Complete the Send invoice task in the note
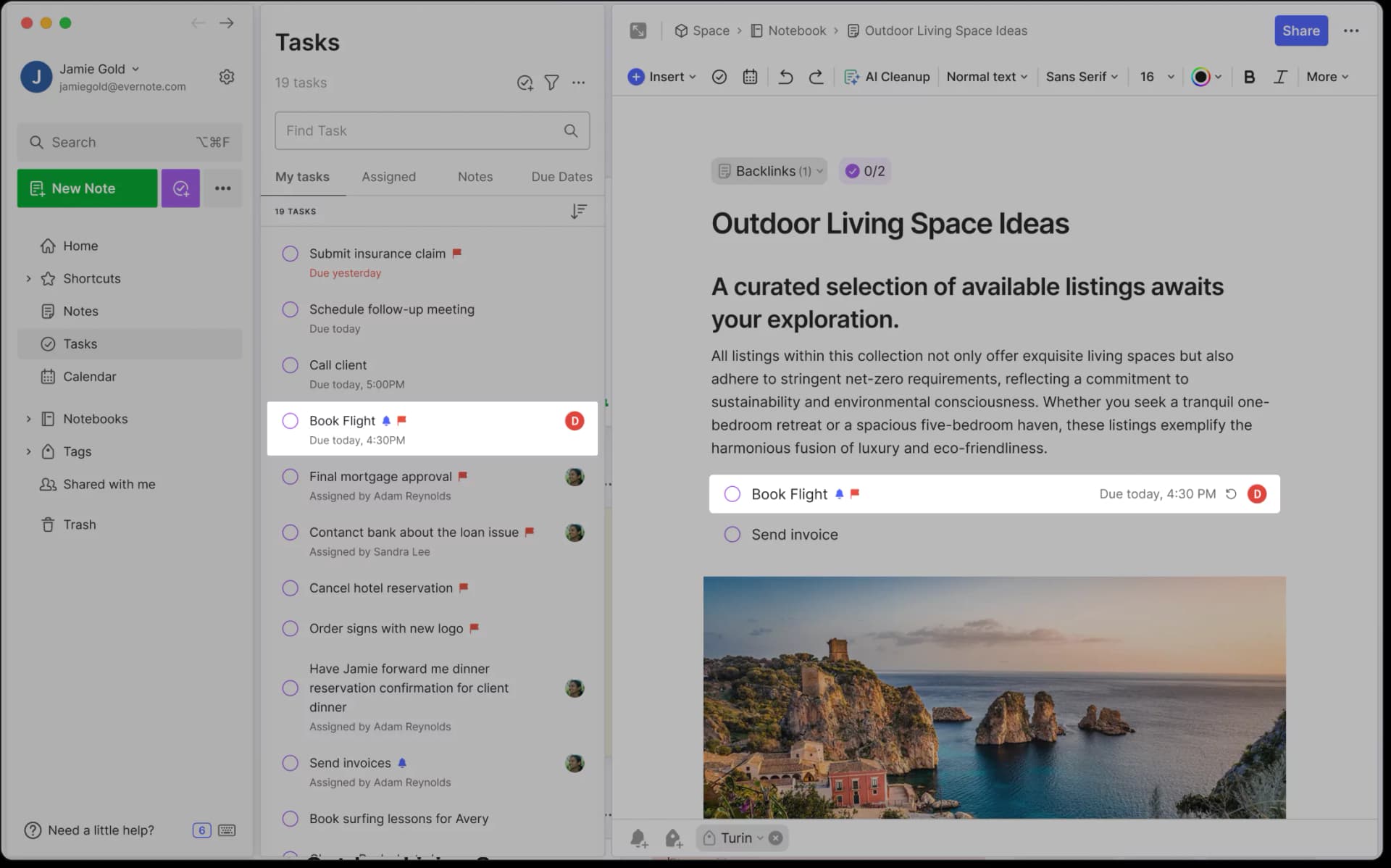Screen dimensions: 1391x868 click(x=732, y=534)
